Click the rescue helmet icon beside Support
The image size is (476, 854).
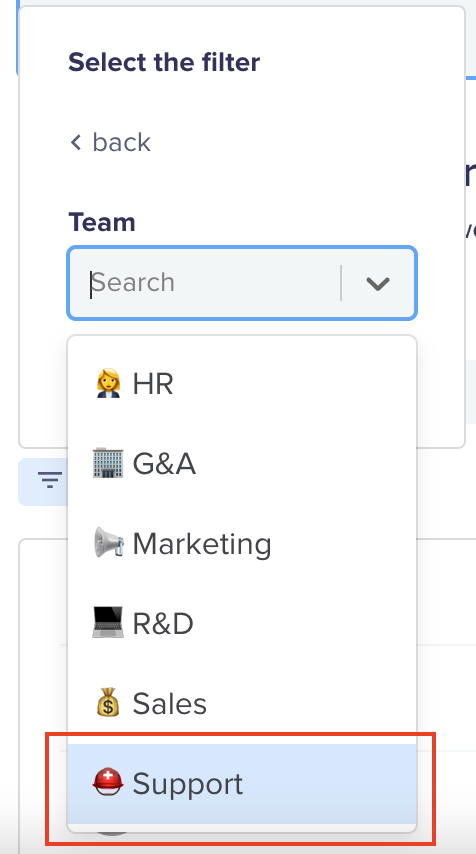[x=108, y=783]
